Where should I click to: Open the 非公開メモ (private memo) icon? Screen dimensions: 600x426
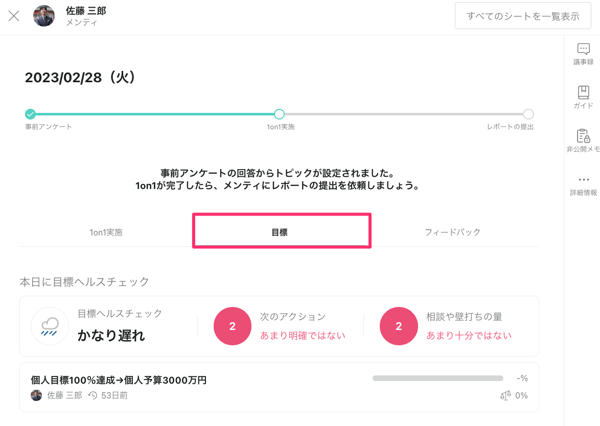point(583,136)
